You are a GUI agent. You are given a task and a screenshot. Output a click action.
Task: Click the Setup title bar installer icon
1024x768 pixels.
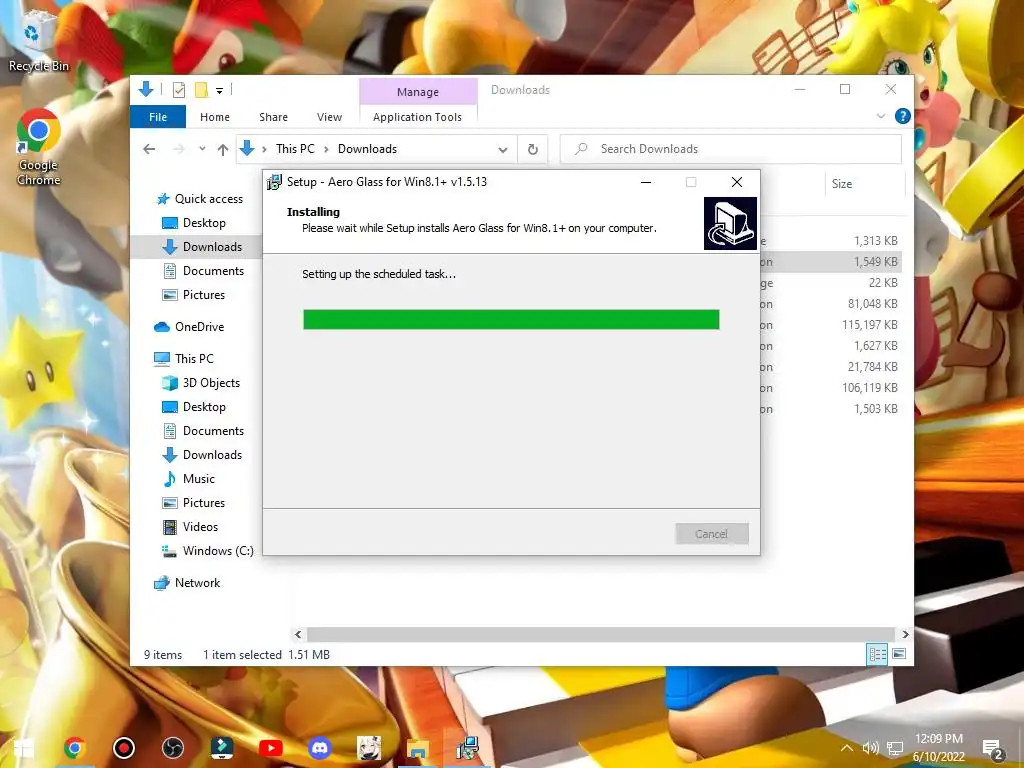point(274,182)
